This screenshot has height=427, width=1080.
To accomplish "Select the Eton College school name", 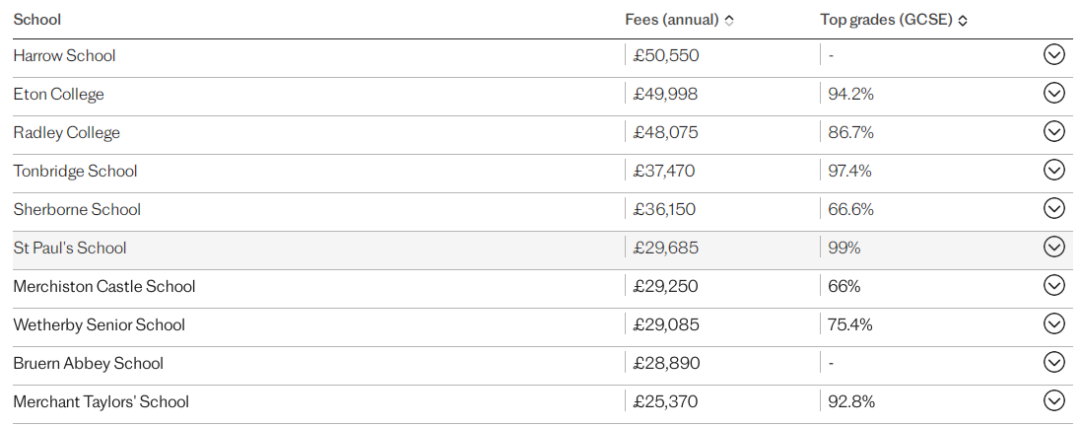I will tap(59, 94).
